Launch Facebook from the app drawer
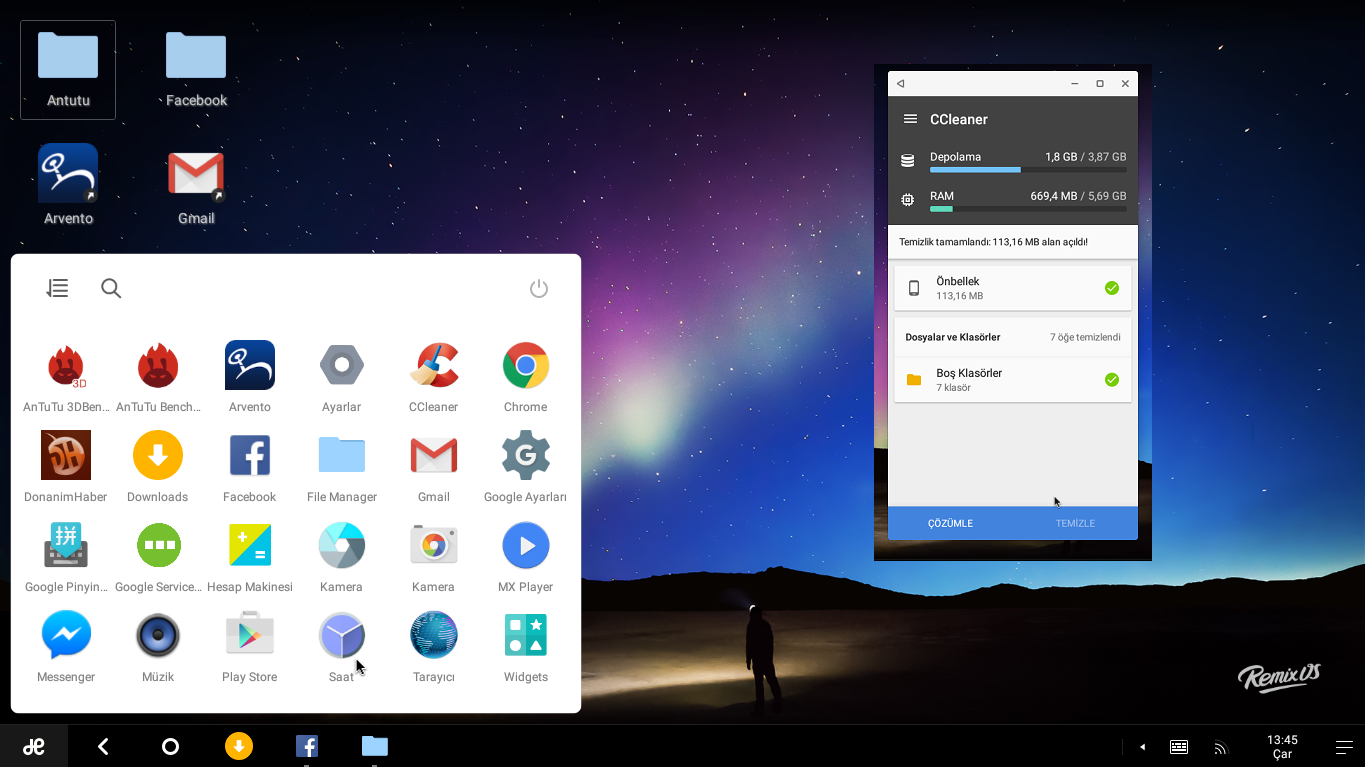This screenshot has height=767, width=1365. (x=250, y=466)
